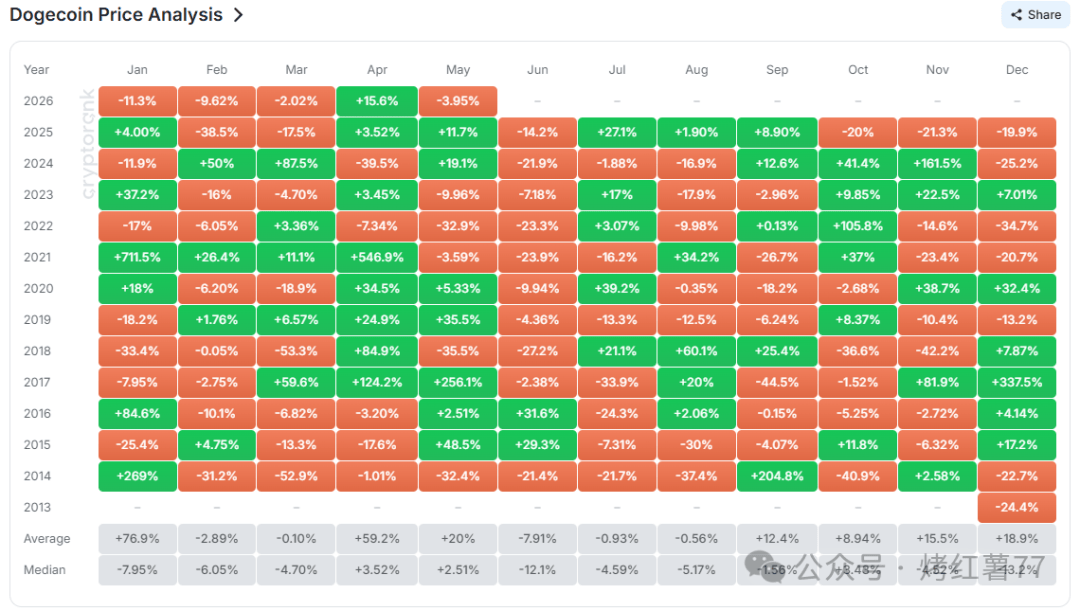This screenshot has height=611, width=1080.
Task: Click the share icon beside Share text
Action: tap(1016, 14)
